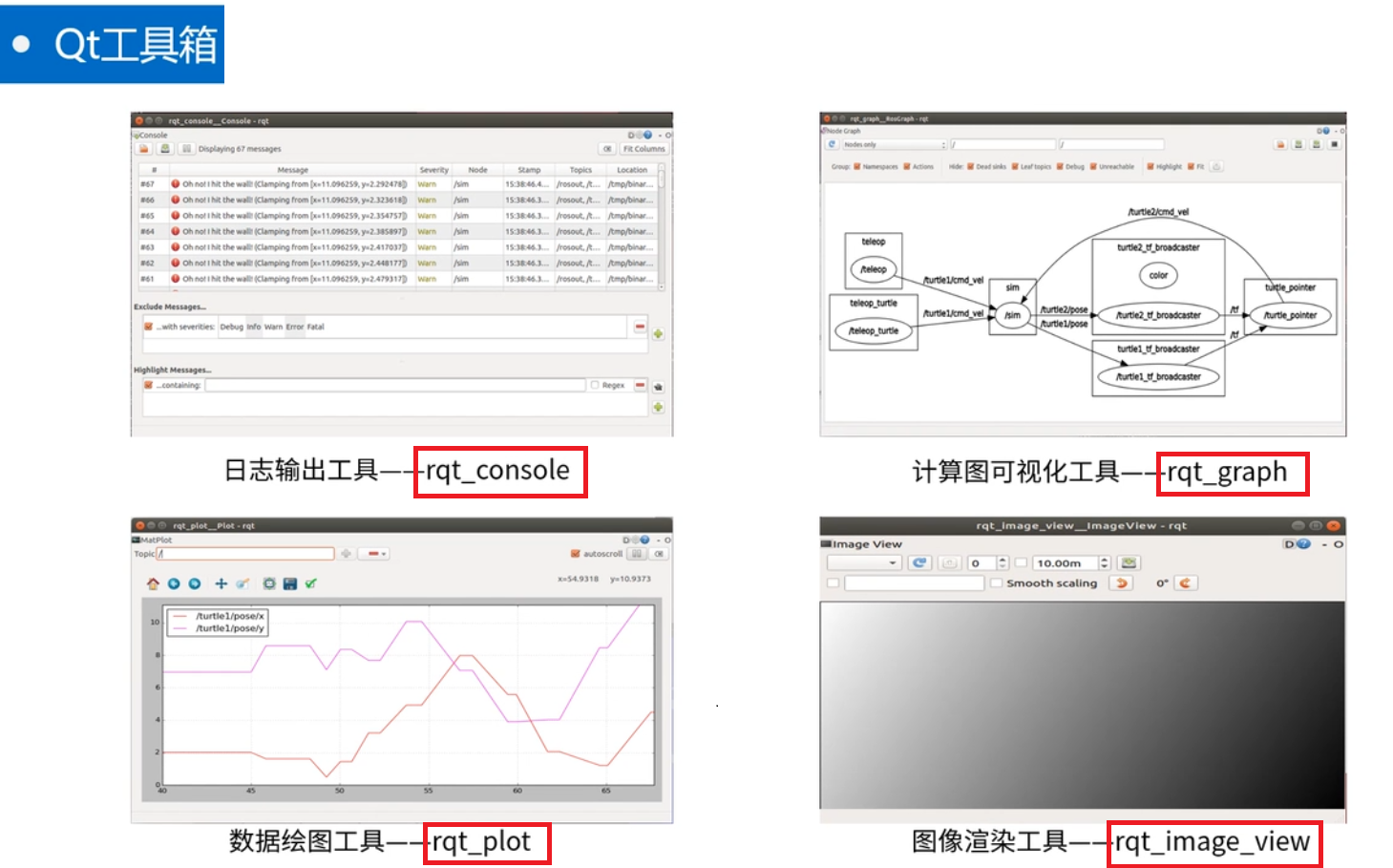The width and height of the screenshot is (1393, 868).
Task: Toggle the with severities filter checkbox
Action: pyautogui.click(x=148, y=327)
